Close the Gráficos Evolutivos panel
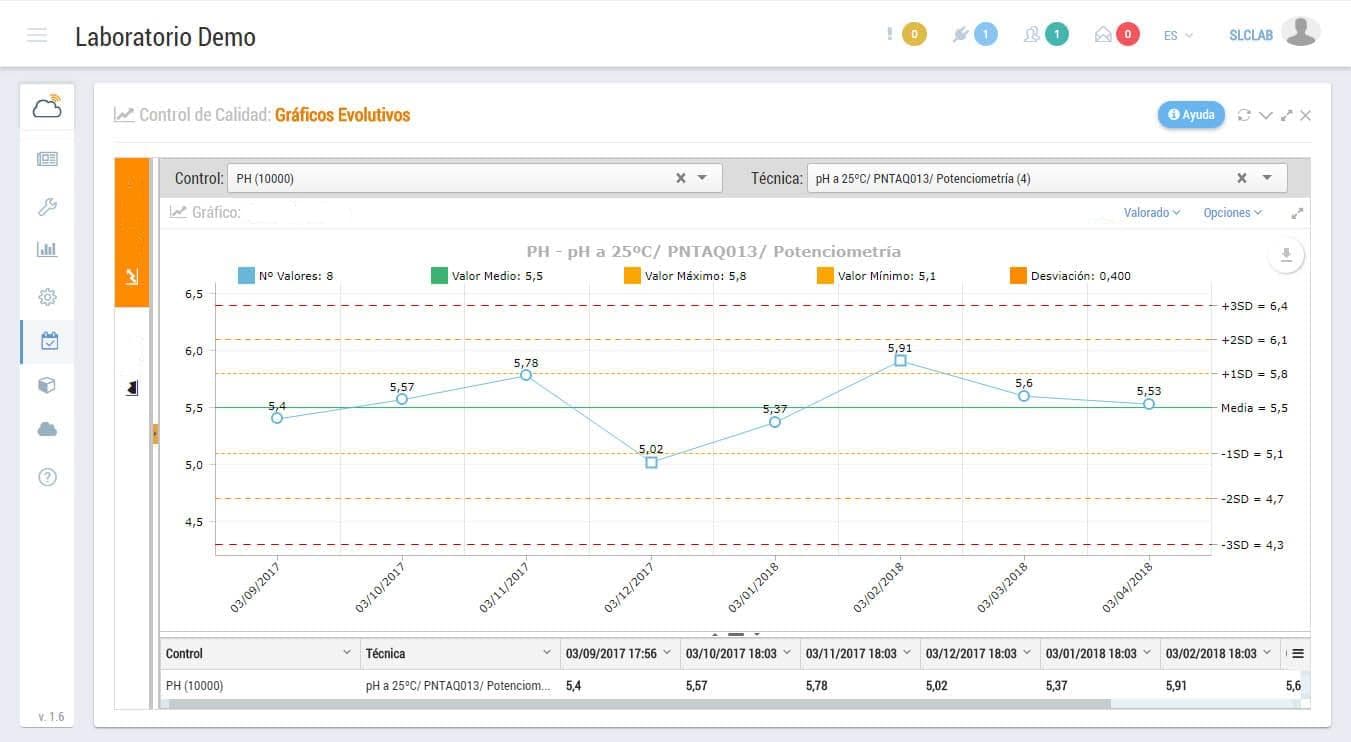The height and width of the screenshot is (742, 1351). [x=1306, y=115]
